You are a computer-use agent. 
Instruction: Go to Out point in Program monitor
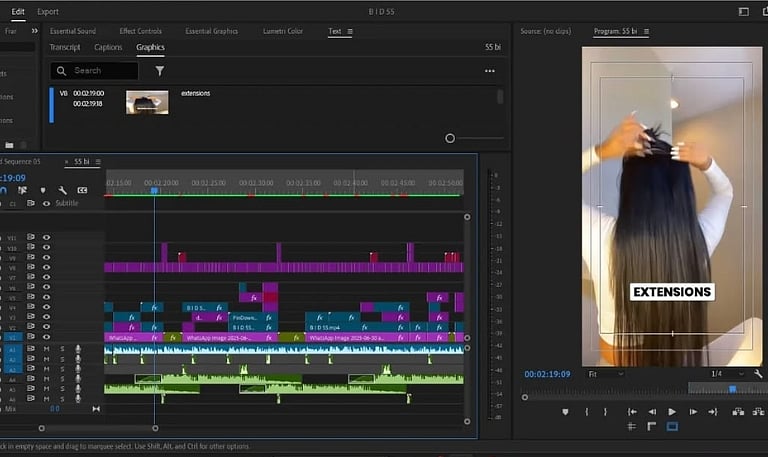click(x=713, y=412)
